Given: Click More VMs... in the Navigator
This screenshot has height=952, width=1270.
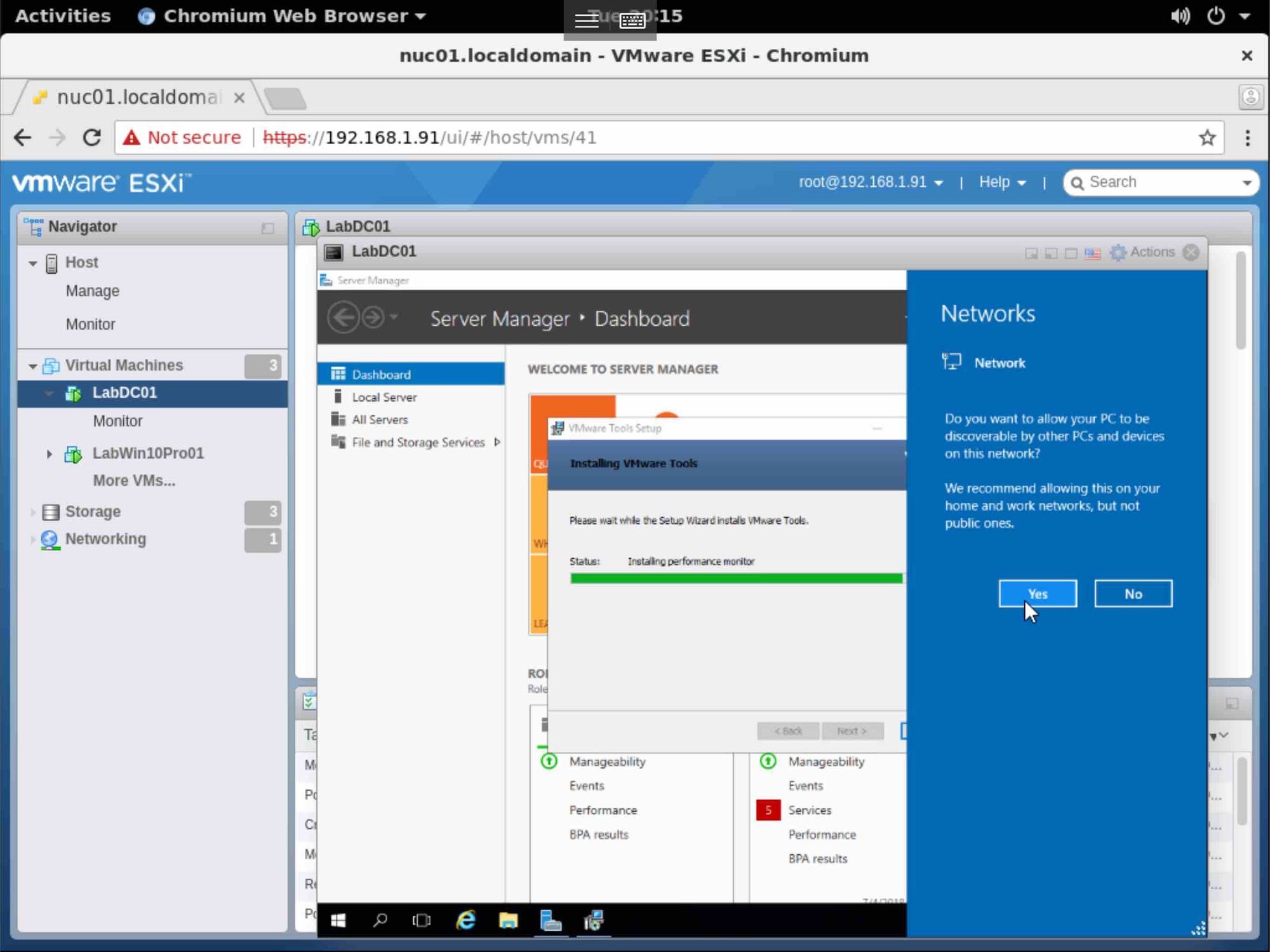Looking at the screenshot, I should [x=134, y=481].
